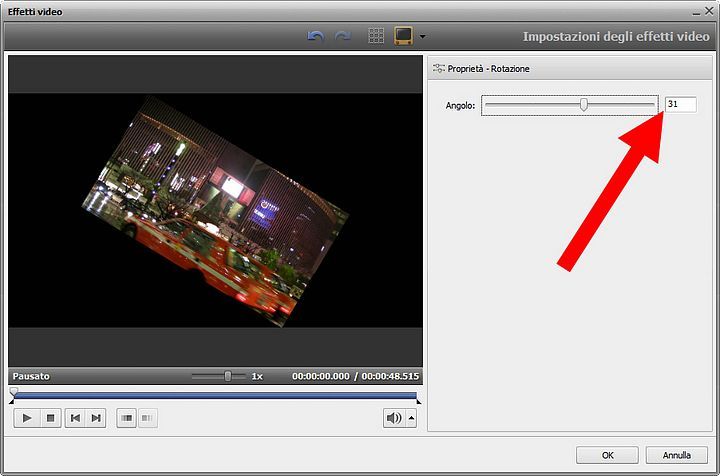Click the right timeline range marker
720x476 pixels.
pos(419,402)
